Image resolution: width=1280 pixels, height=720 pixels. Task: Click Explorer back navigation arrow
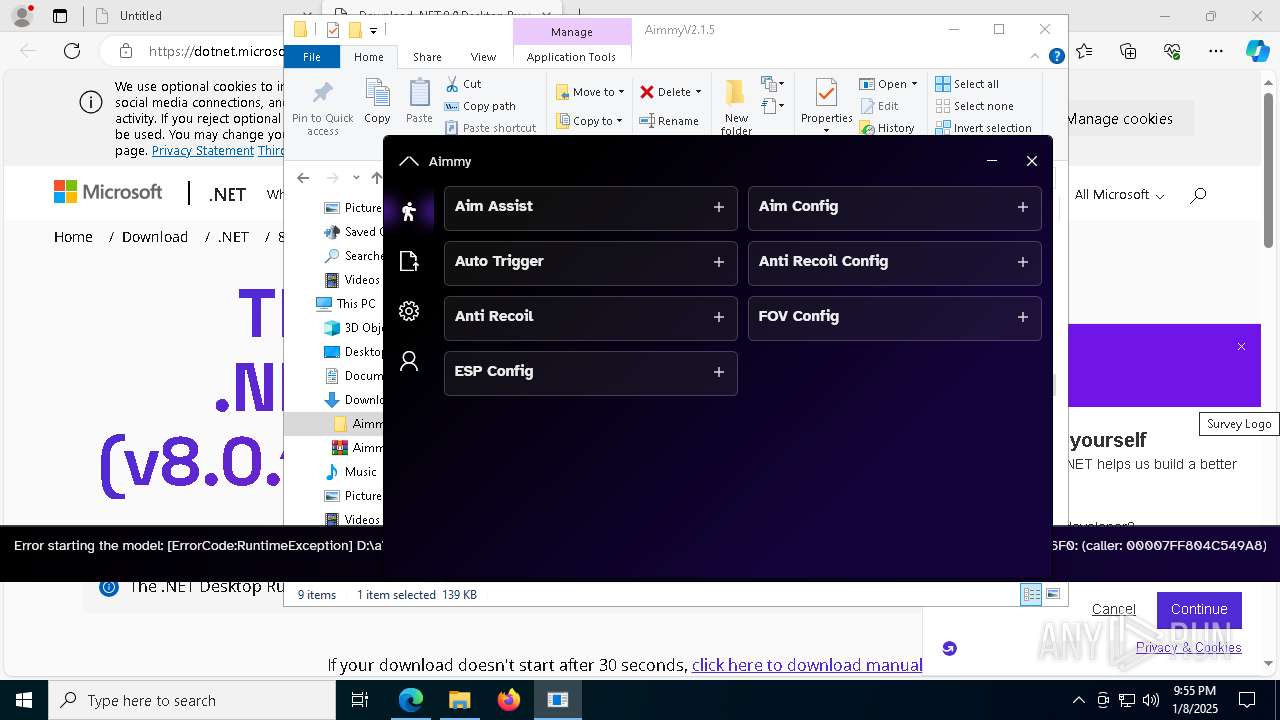tap(303, 178)
